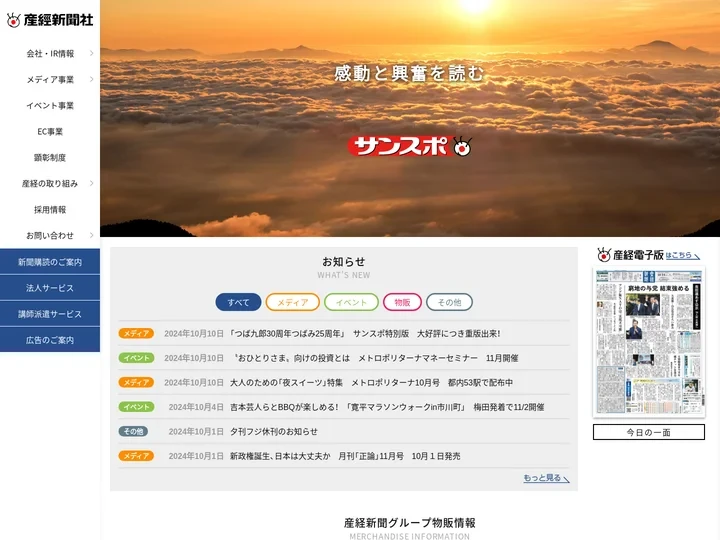The width and height of the screenshot is (720, 540).
Task: Open the 会社・IR情報 menu item
Action: tap(50, 53)
